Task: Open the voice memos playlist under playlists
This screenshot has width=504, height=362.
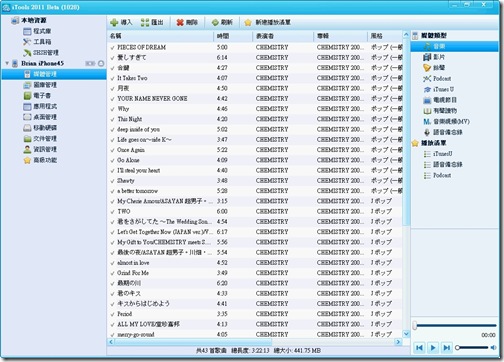Action: [443, 165]
